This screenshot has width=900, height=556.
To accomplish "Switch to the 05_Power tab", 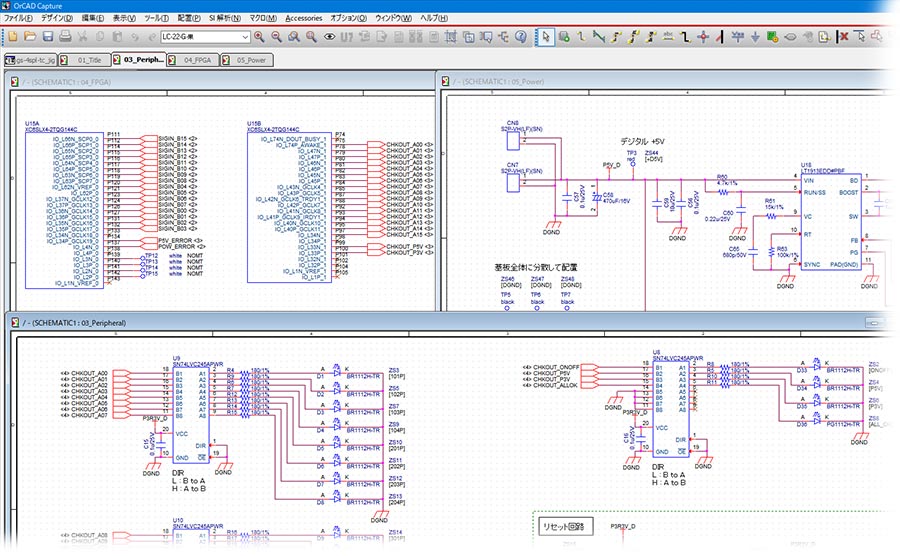I will click(x=250, y=60).
